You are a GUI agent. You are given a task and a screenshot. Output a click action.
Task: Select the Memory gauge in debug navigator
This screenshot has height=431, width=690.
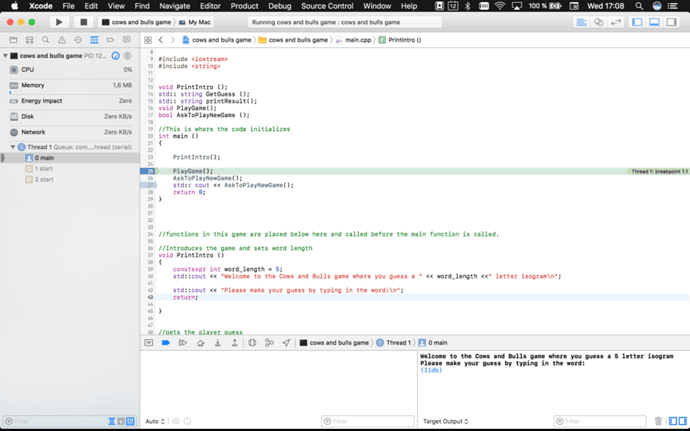[x=33, y=85]
